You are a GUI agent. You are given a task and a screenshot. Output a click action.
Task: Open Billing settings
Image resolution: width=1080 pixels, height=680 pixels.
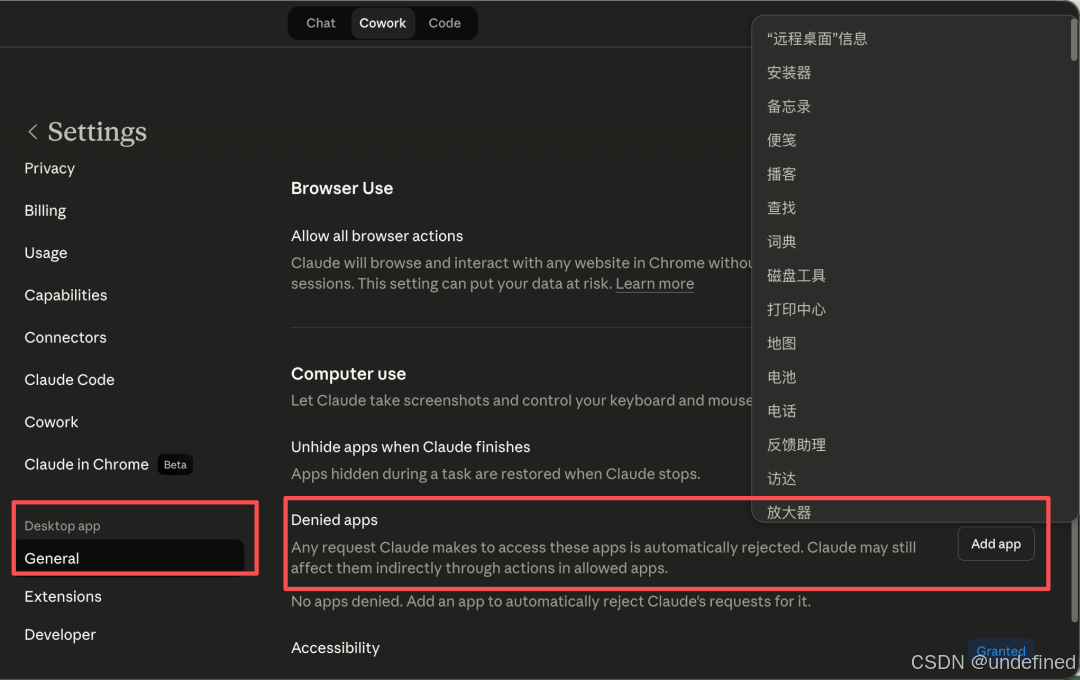45,210
